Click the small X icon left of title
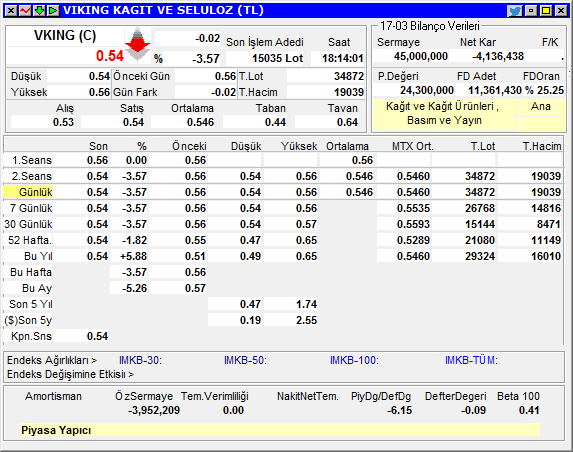Image resolution: width=573 pixels, height=452 pixels. pos(11,11)
